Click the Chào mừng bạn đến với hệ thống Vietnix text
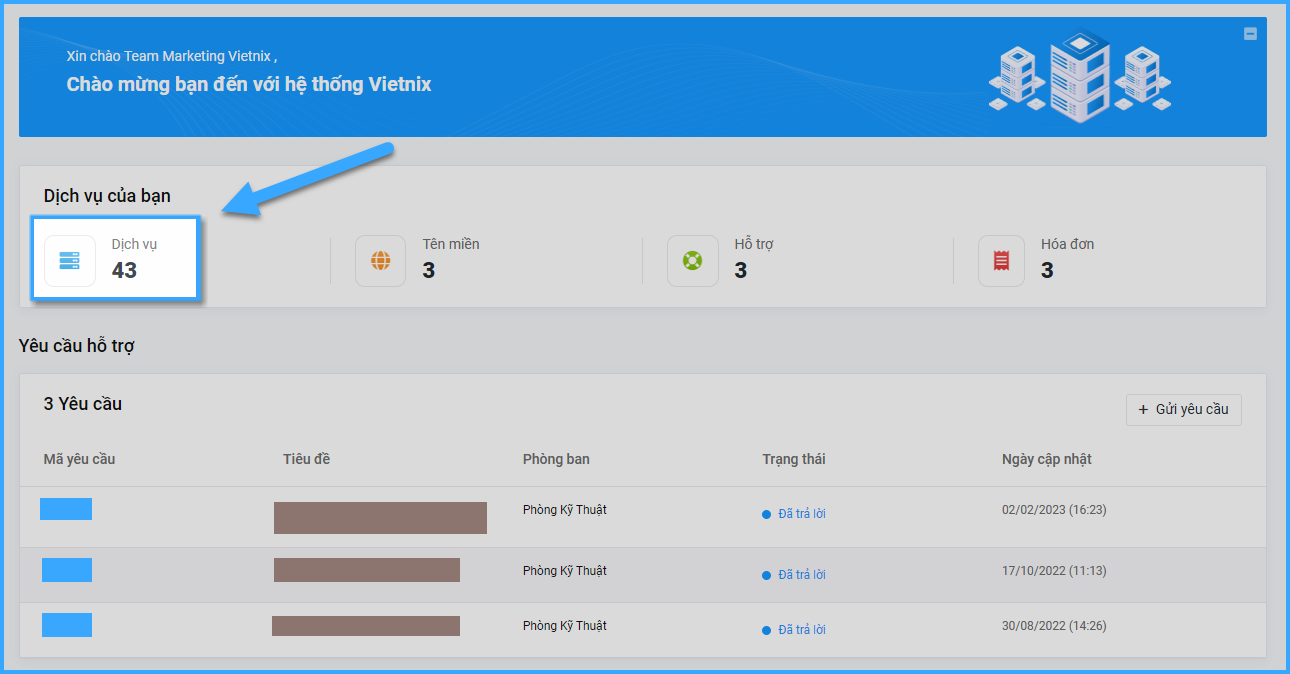The width and height of the screenshot is (1290, 674). click(x=249, y=84)
